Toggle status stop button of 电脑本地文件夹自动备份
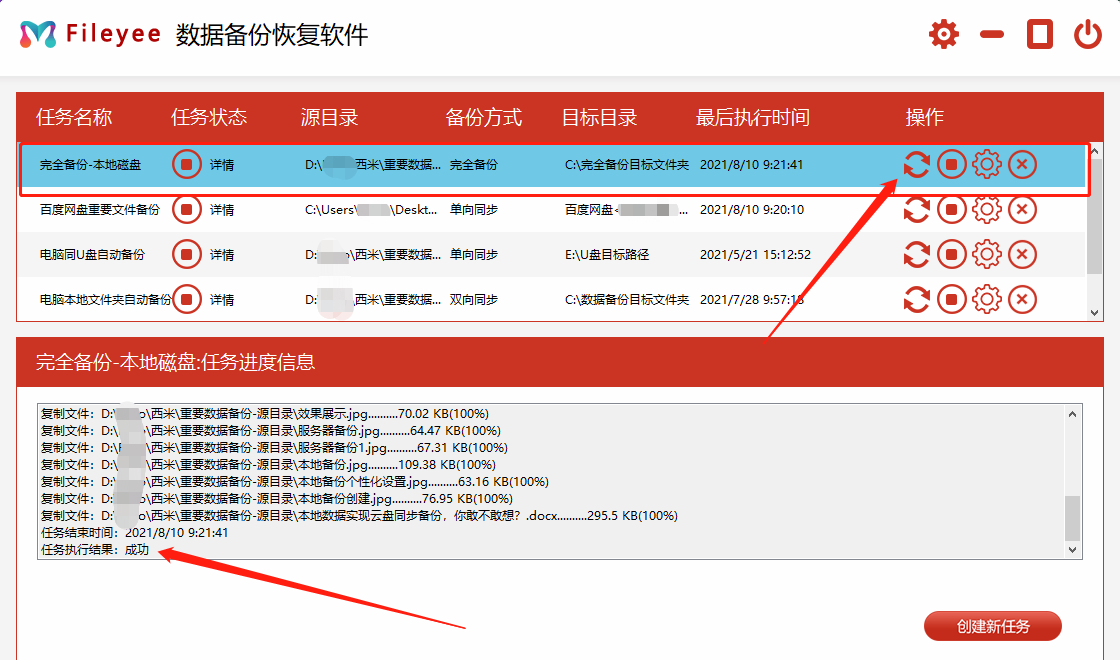 coord(187,299)
